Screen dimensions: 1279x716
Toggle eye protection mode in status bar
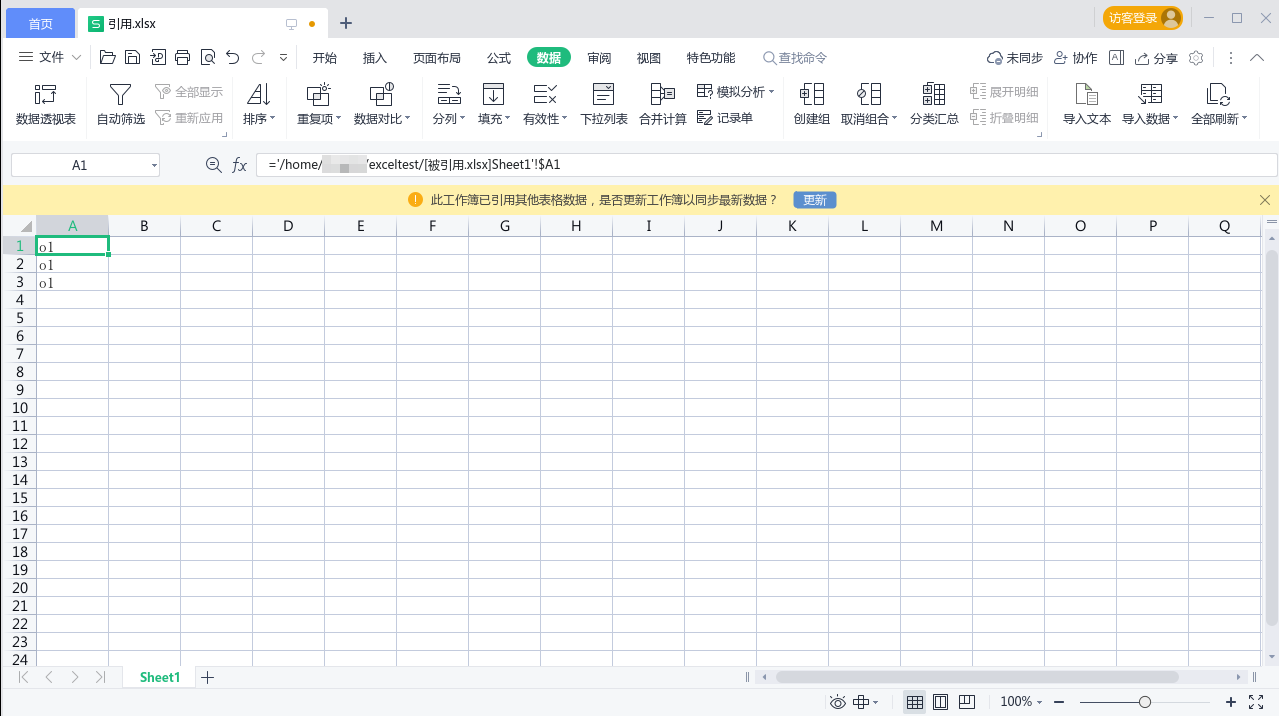pos(838,702)
